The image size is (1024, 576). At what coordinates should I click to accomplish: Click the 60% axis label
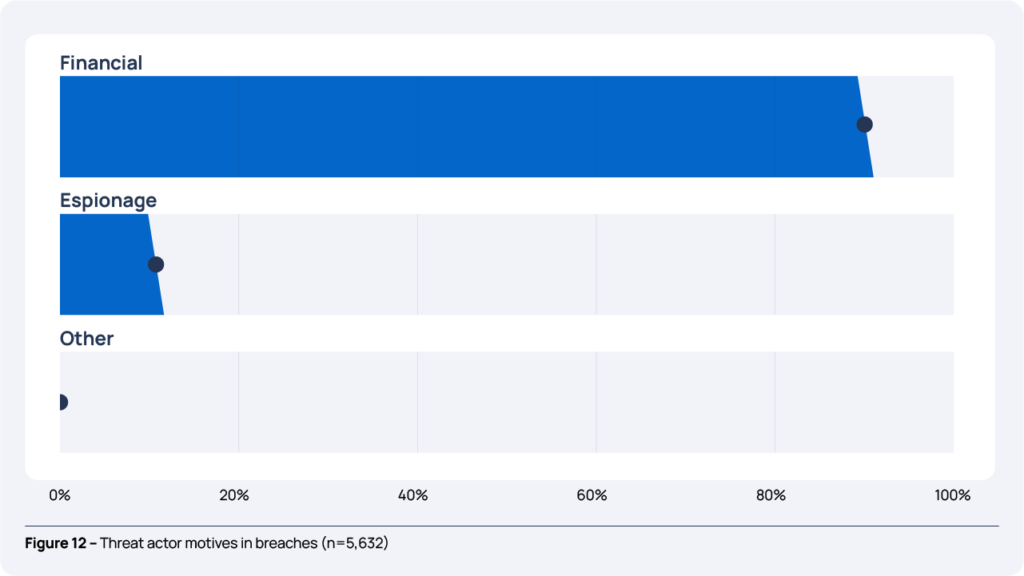592,495
